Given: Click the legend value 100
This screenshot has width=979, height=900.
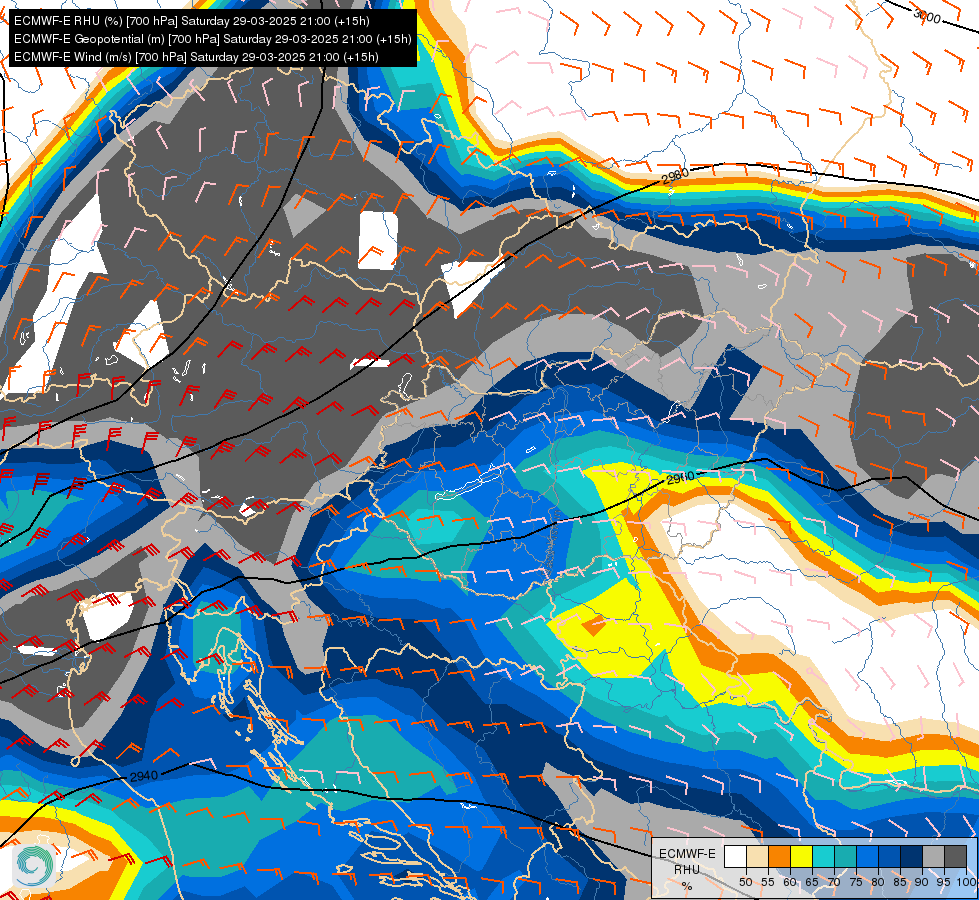Looking at the screenshot, I should pos(966,883).
